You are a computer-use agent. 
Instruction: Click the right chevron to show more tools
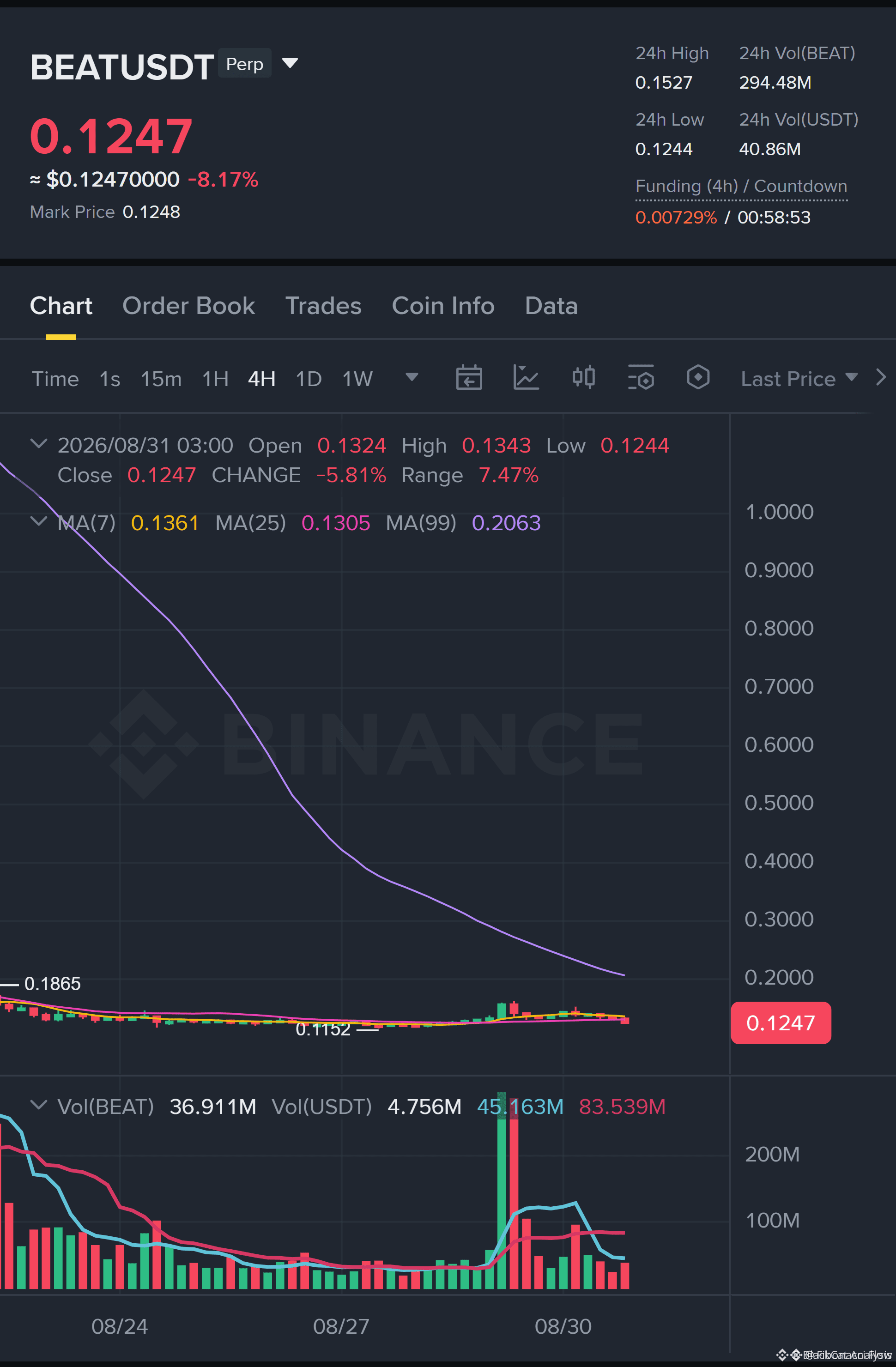(880, 377)
